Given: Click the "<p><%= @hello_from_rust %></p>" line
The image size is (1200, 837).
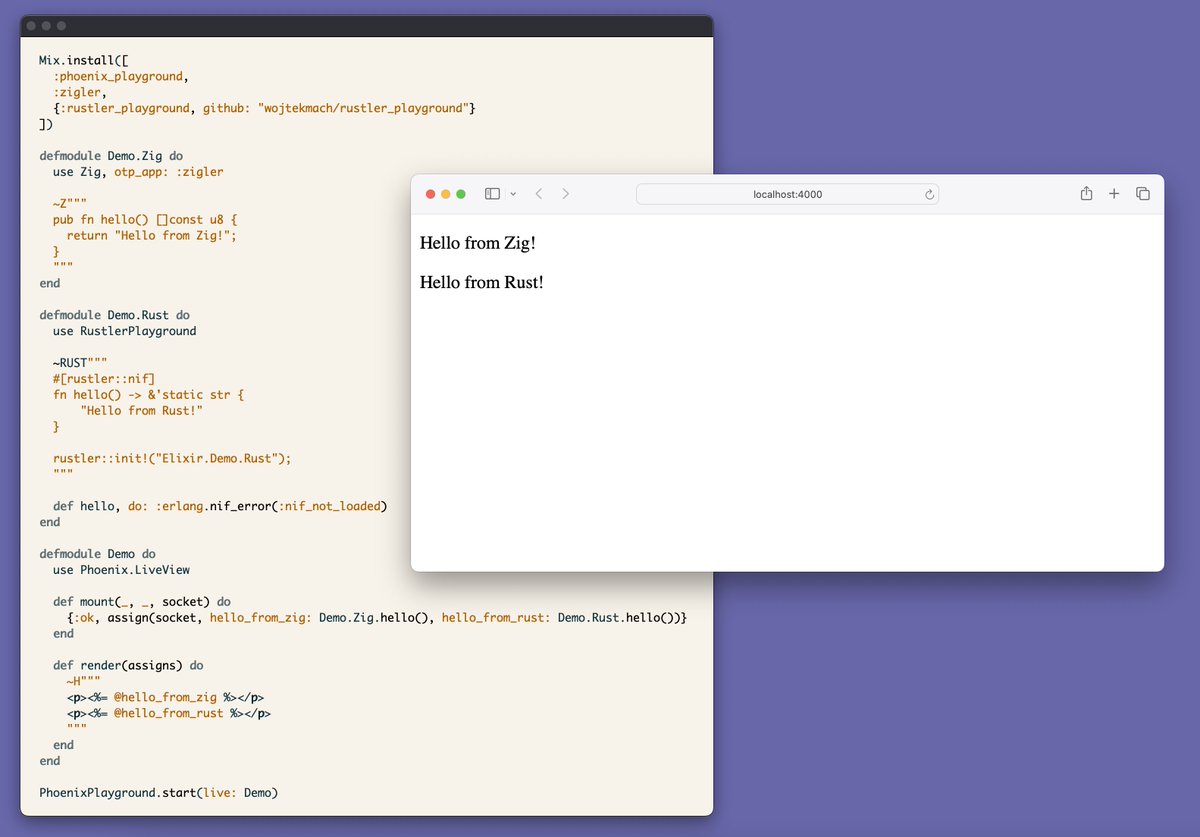Looking at the screenshot, I should [169, 714].
